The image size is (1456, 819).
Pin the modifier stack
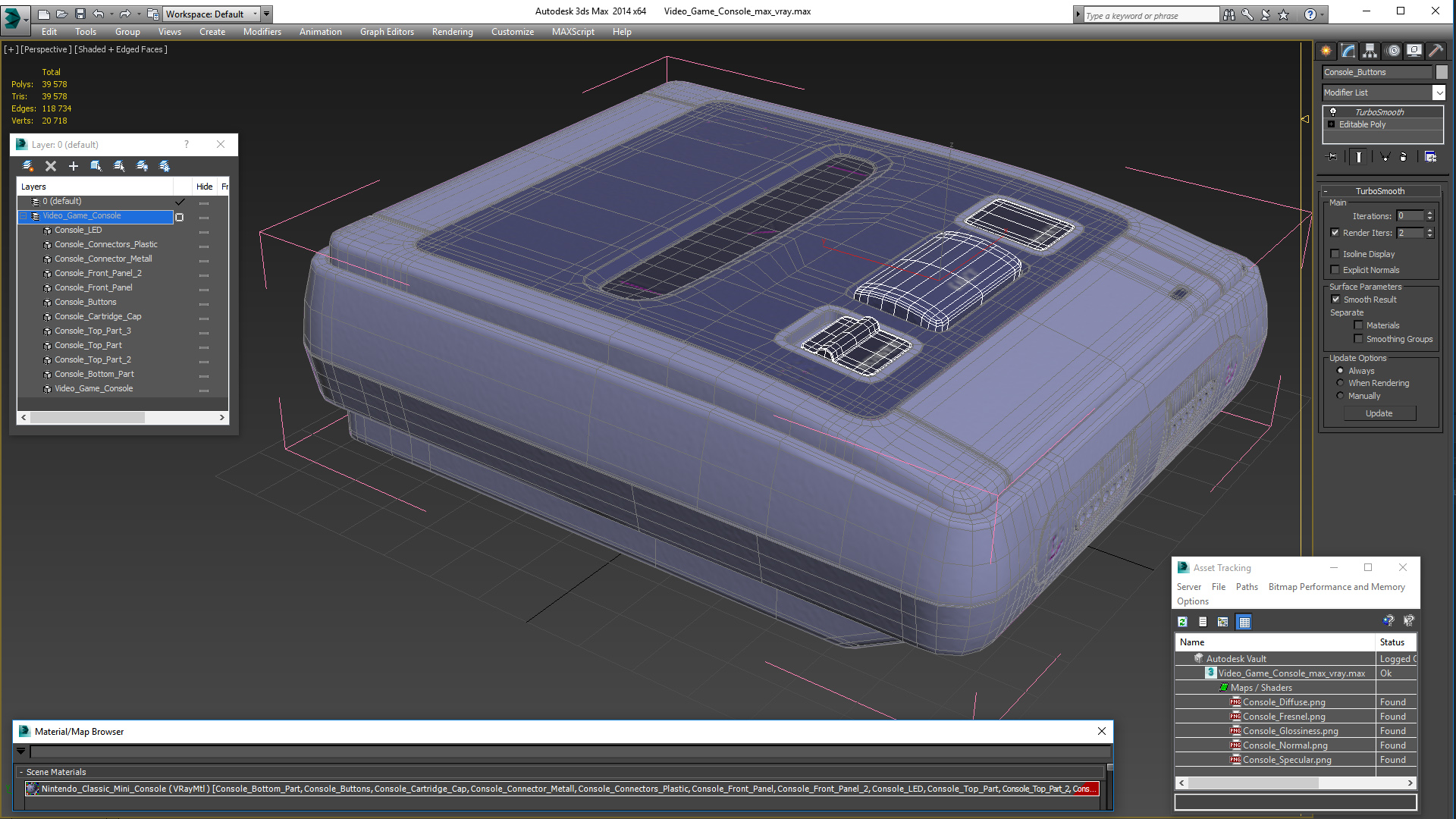[1332, 157]
